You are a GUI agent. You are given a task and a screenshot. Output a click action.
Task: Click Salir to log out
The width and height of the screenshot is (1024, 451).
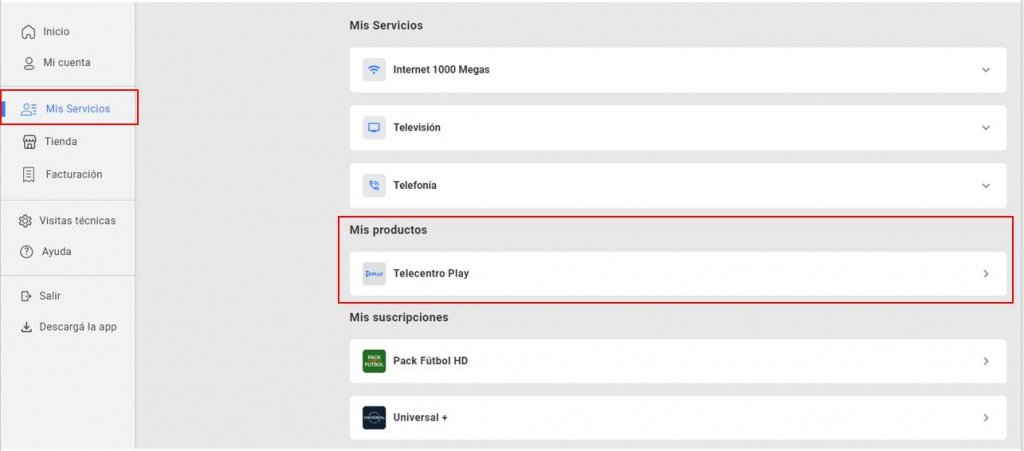(x=50, y=296)
